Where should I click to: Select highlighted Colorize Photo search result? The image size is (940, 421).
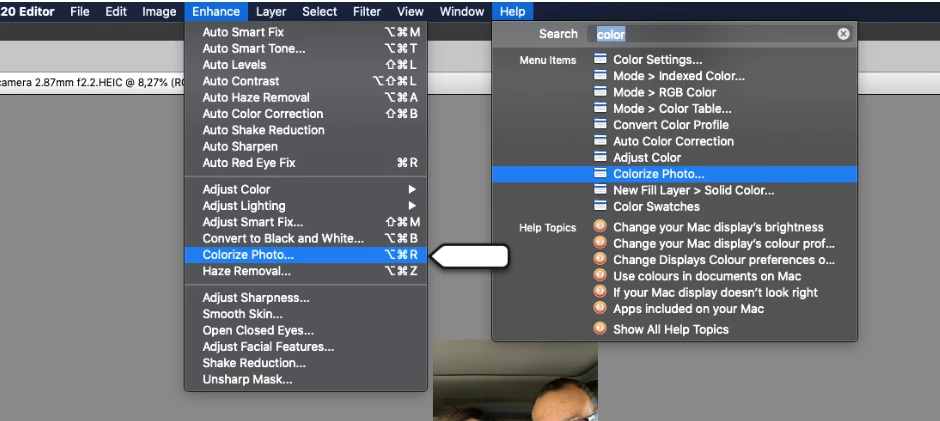click(x=674, y=175)
